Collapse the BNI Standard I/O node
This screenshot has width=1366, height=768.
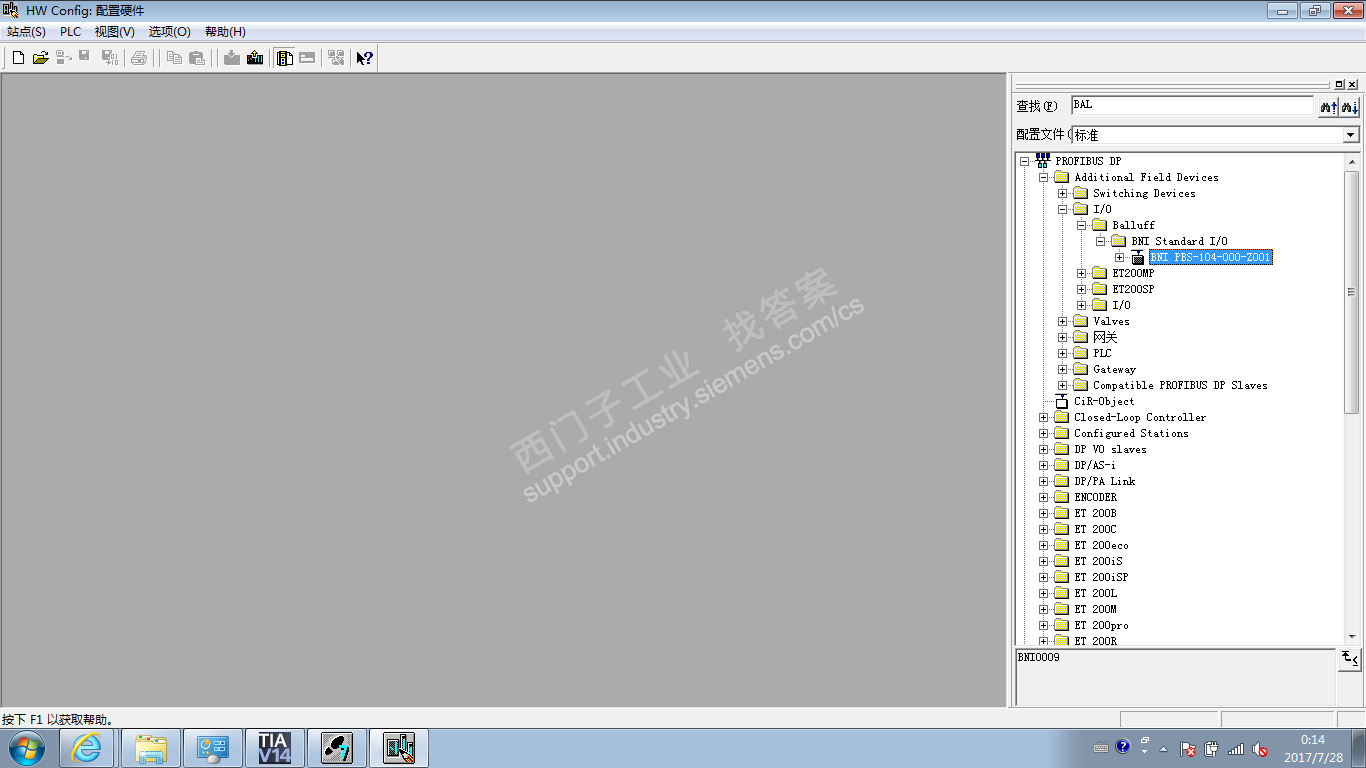(x=1100, y=241)
